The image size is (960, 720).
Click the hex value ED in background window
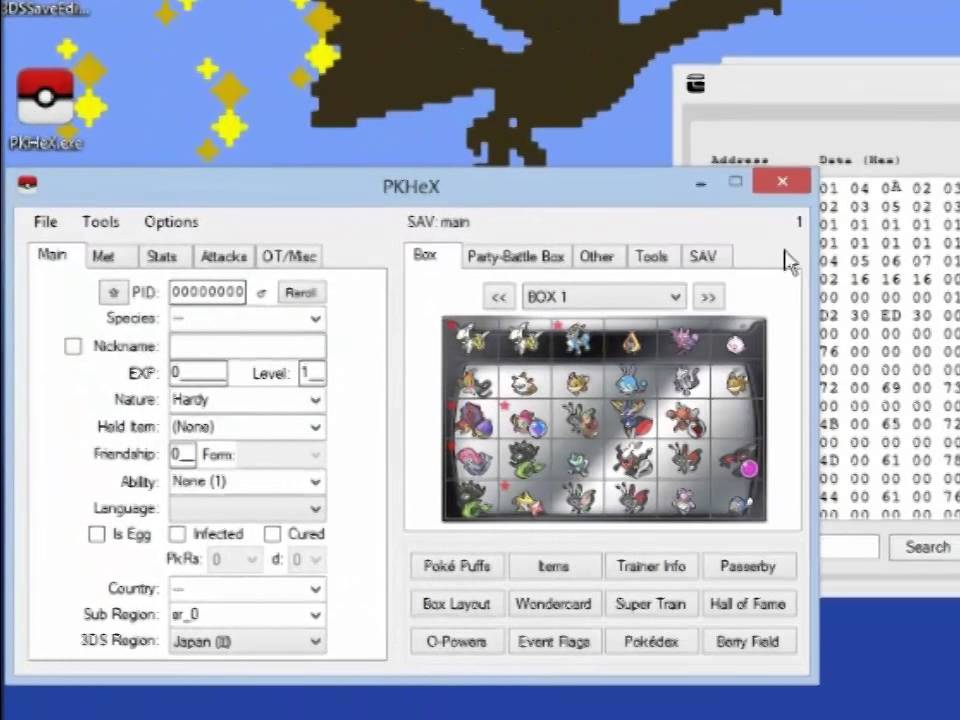click(x=890, y=315)
